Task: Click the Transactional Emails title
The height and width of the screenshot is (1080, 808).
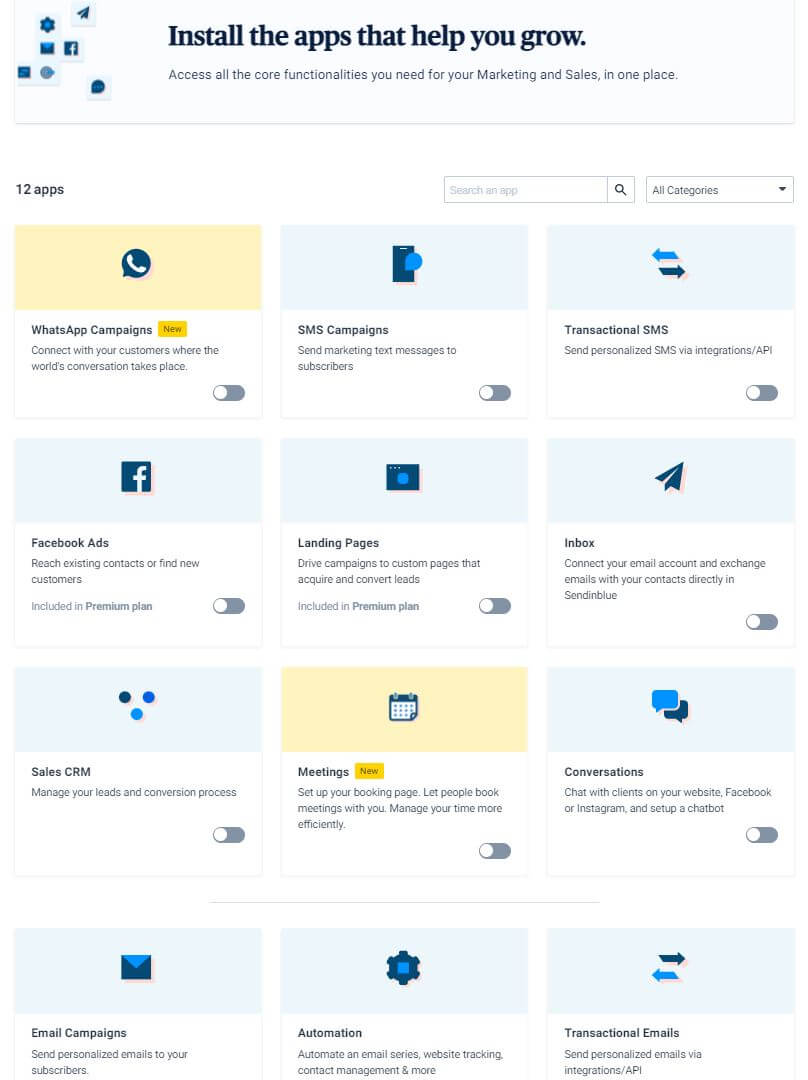Action: pyautogui.click(x=622, y=1033)
